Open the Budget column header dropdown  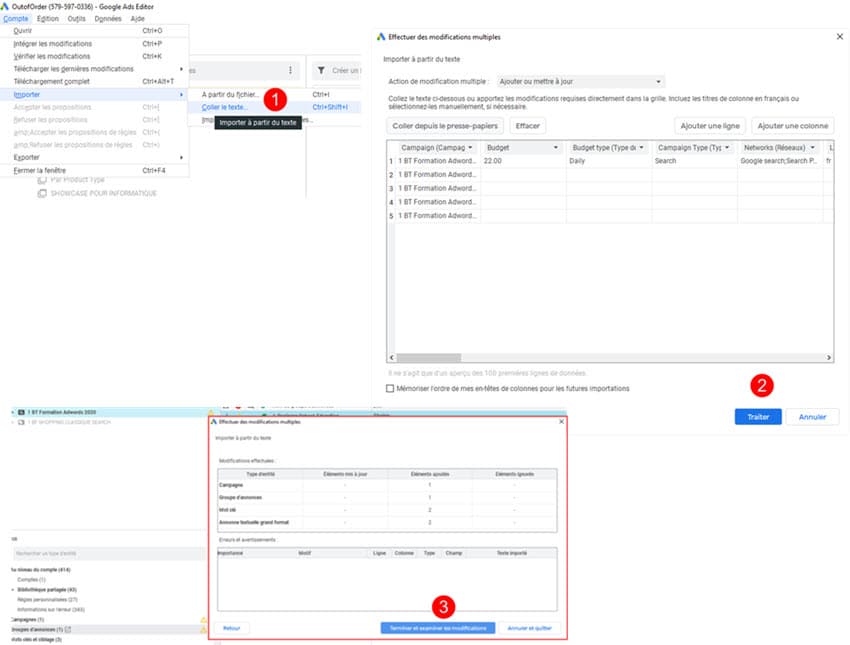[556, 147]
